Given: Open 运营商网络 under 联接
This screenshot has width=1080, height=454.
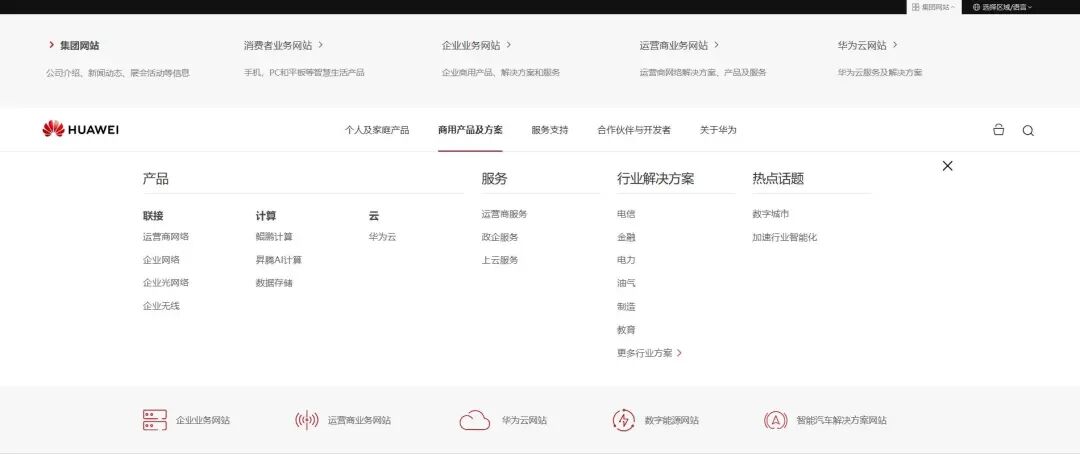Looking at the screenshot, I should (166, 236).
